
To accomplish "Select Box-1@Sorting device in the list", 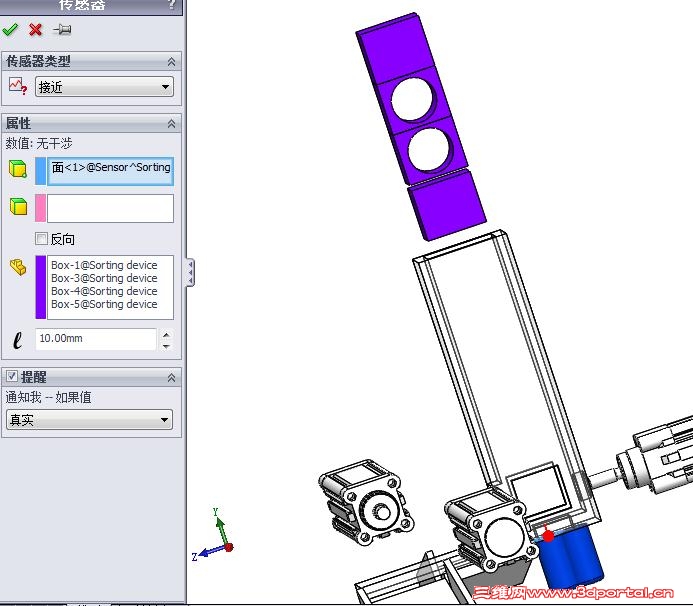I will click(x=104, y=265).
